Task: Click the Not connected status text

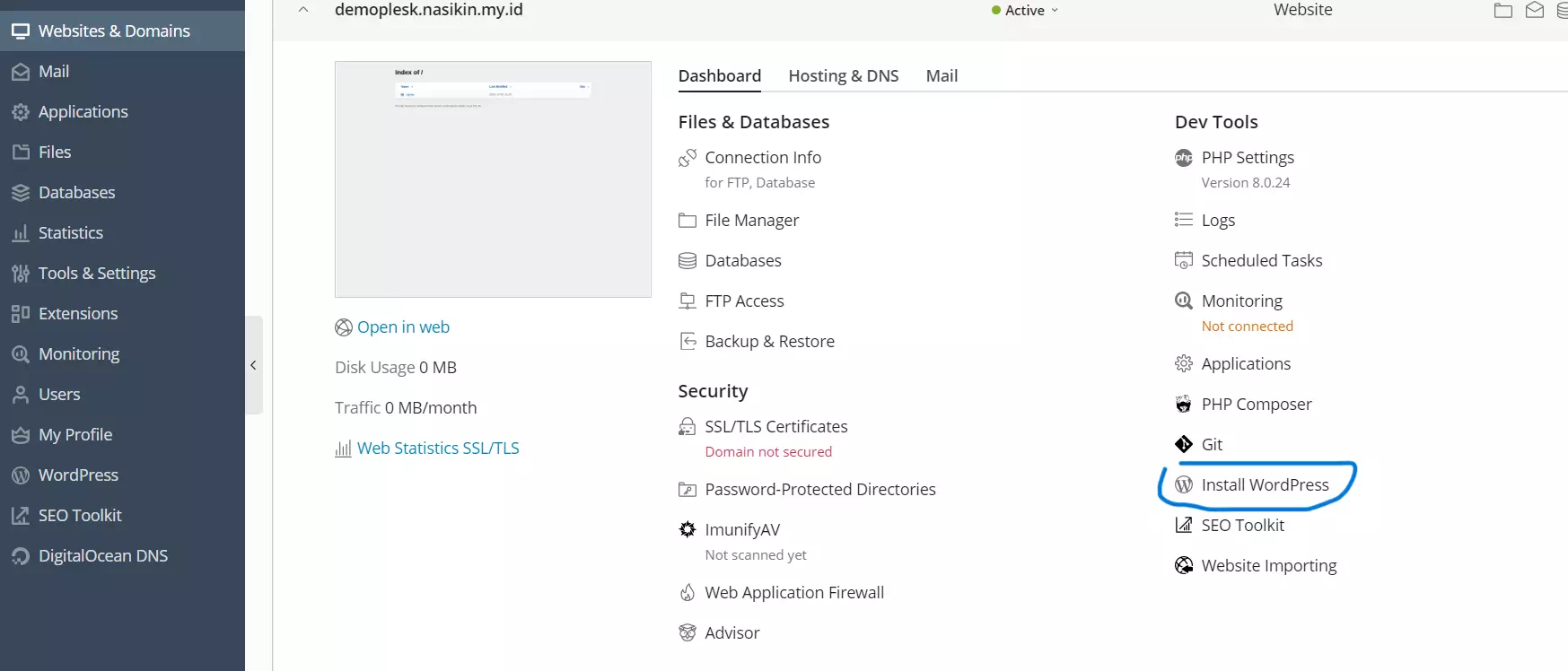Action: [x=1248, y=327]
